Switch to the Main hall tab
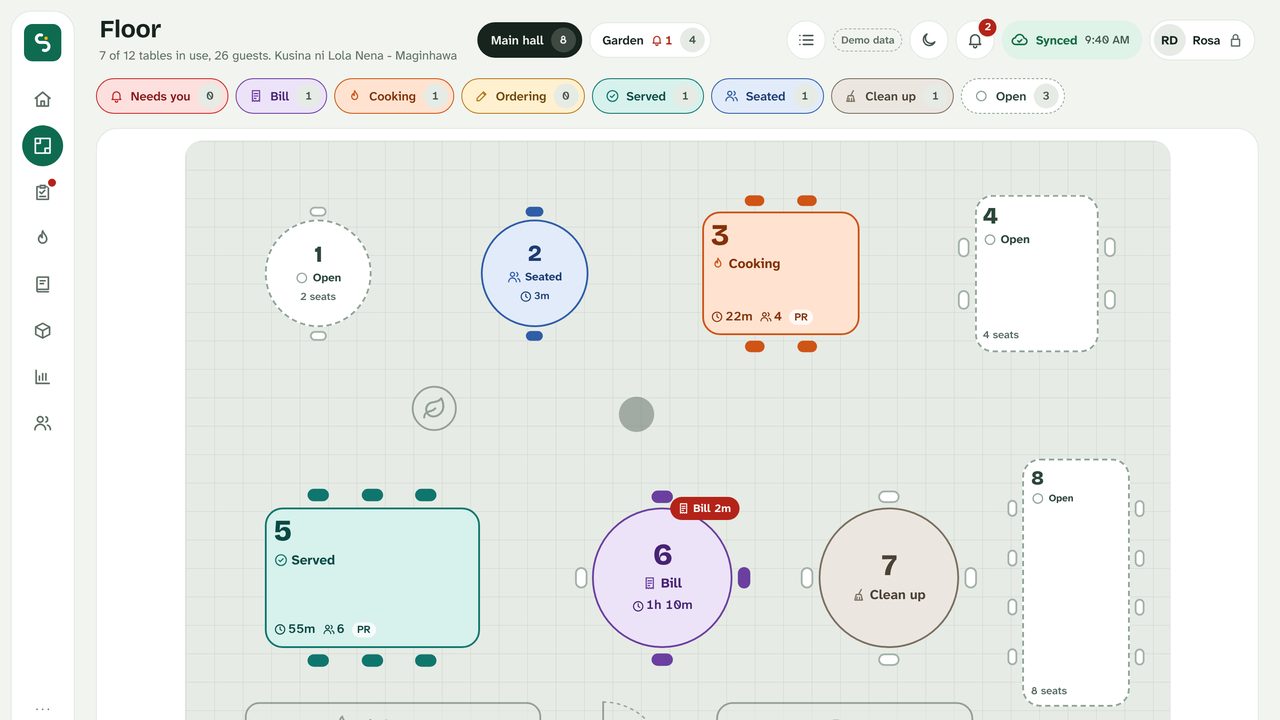Viewport: 1280px width, 720px height. [x=529, y=40]
